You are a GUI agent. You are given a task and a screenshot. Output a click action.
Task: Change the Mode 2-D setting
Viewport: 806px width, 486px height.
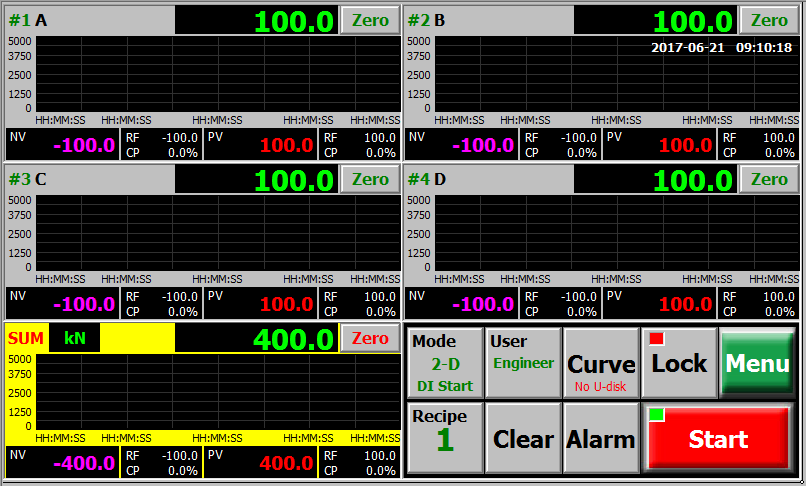click(x=445, y=363)
